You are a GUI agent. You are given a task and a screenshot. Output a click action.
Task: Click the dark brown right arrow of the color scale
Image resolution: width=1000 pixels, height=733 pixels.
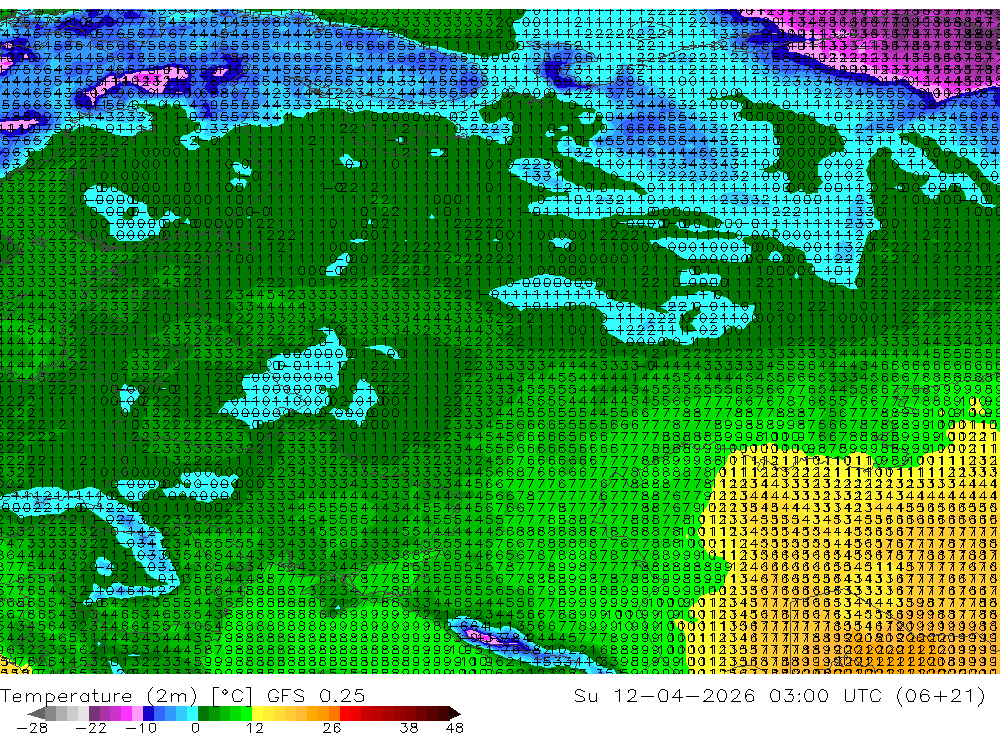453,713
